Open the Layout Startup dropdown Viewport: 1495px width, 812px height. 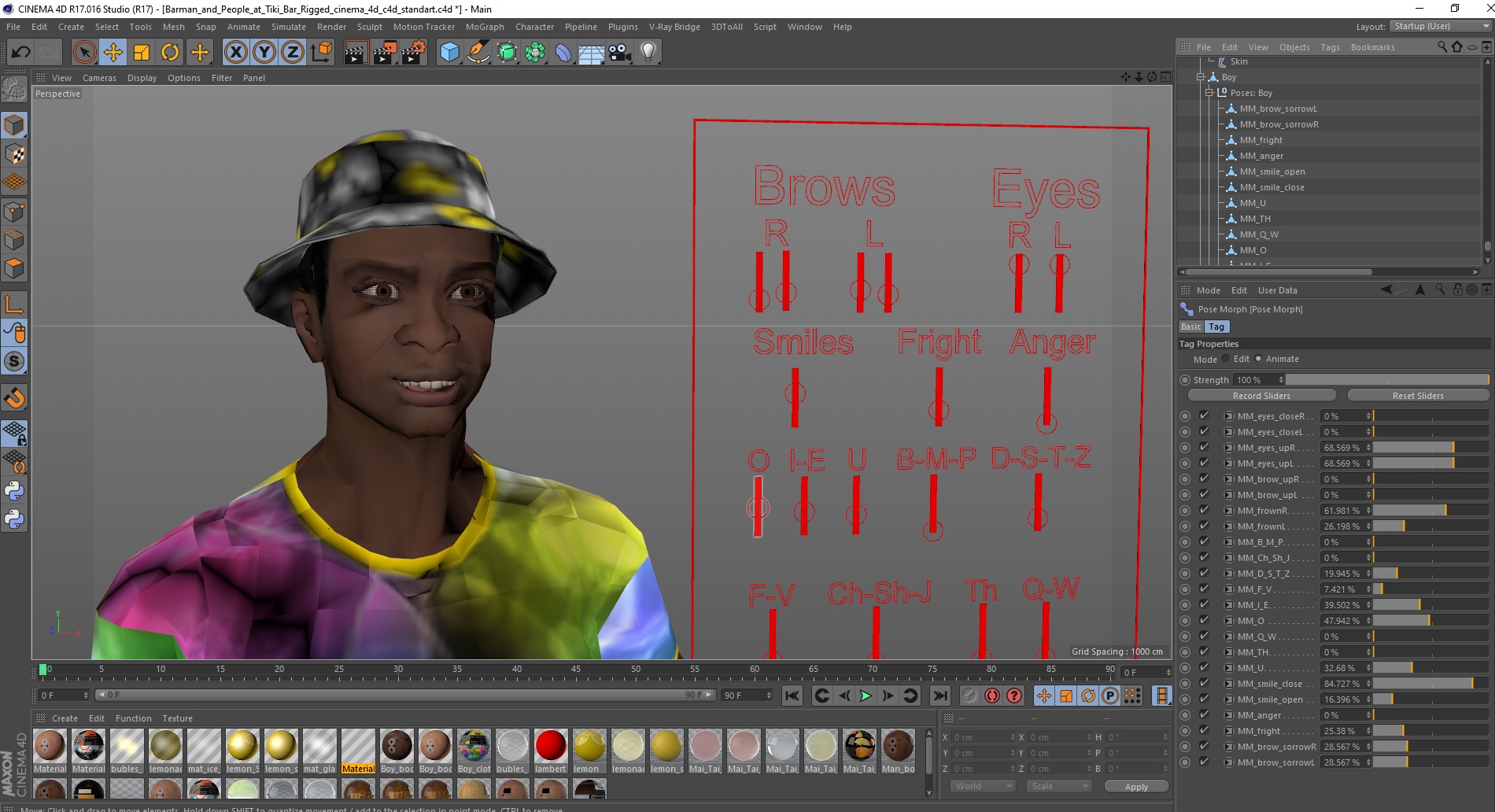(1440, 26)
